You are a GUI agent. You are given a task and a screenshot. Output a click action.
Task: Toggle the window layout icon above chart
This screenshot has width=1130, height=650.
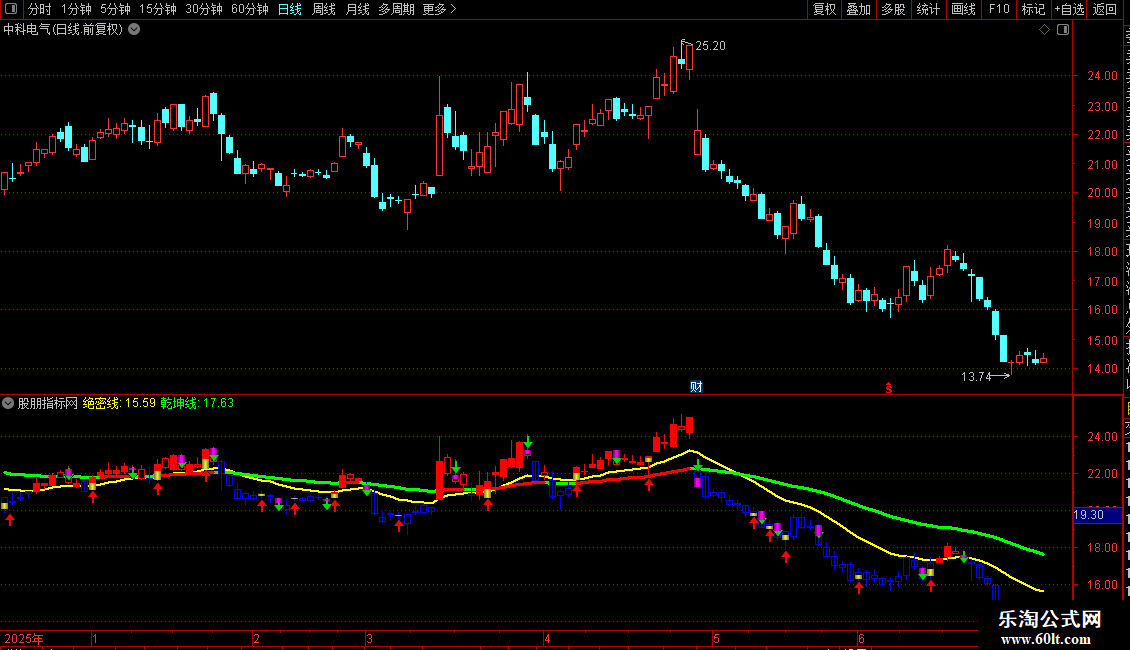tap(1063, 30)
